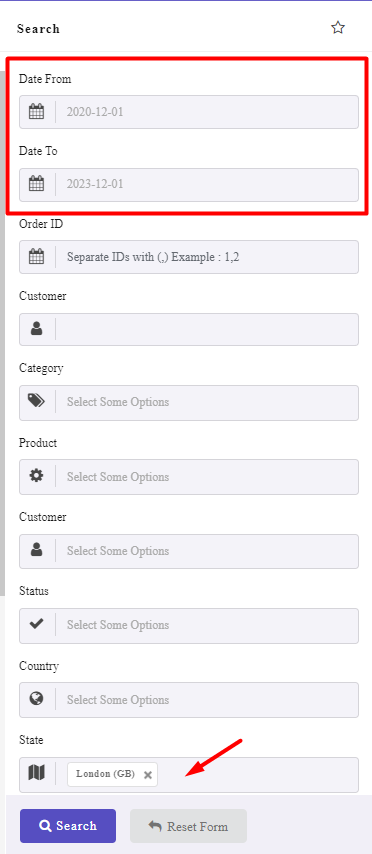Open the second Customer select dropdown

coord(207,551)
